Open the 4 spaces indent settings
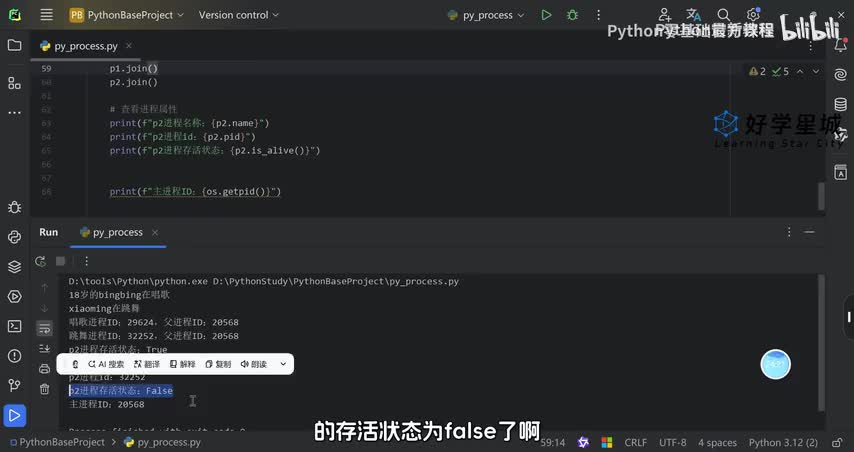854x452 pixels. tap(717, 442)
